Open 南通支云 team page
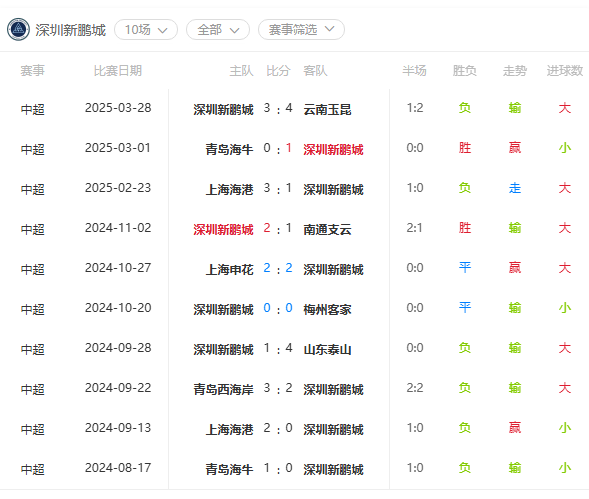The height and width of the screenshot is (499, 589). [327, 229]
